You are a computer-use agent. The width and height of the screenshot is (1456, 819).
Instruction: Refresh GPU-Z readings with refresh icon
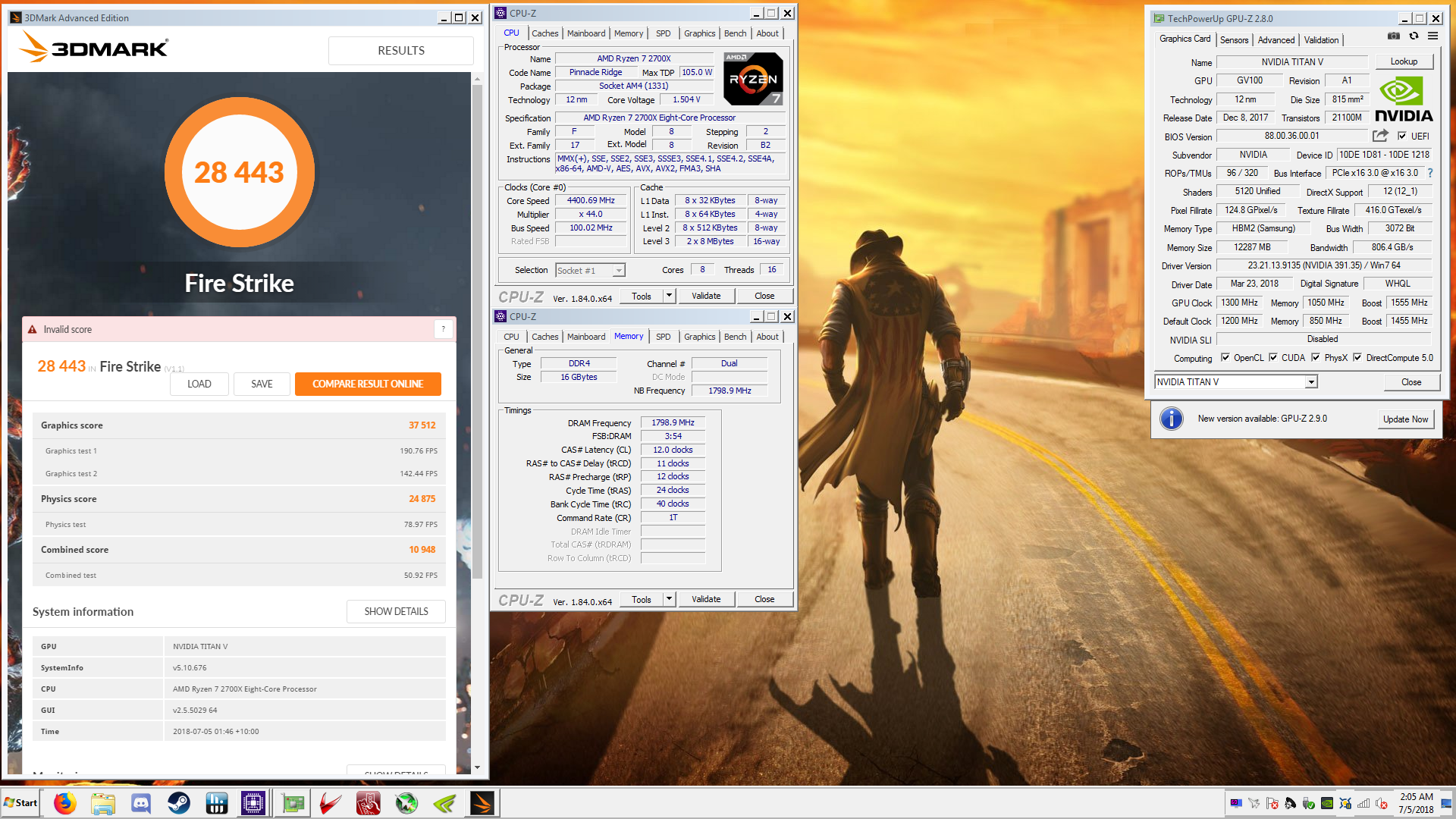tap(1414, 36)
